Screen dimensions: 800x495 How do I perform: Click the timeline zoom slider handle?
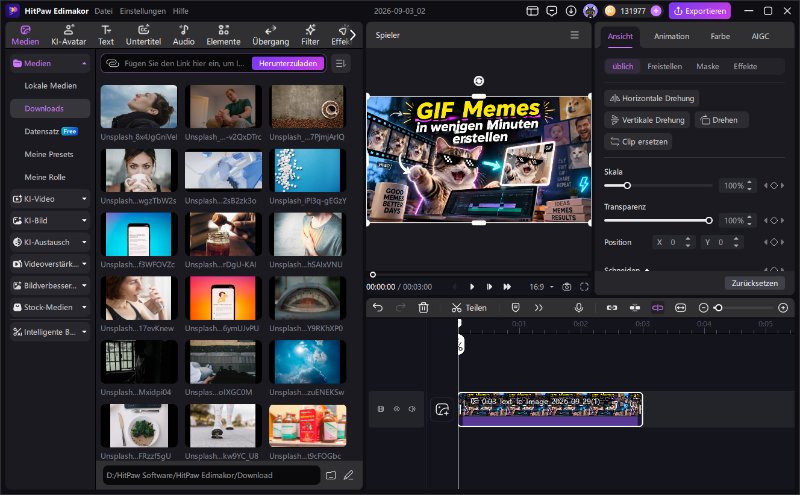coord(718,307)
